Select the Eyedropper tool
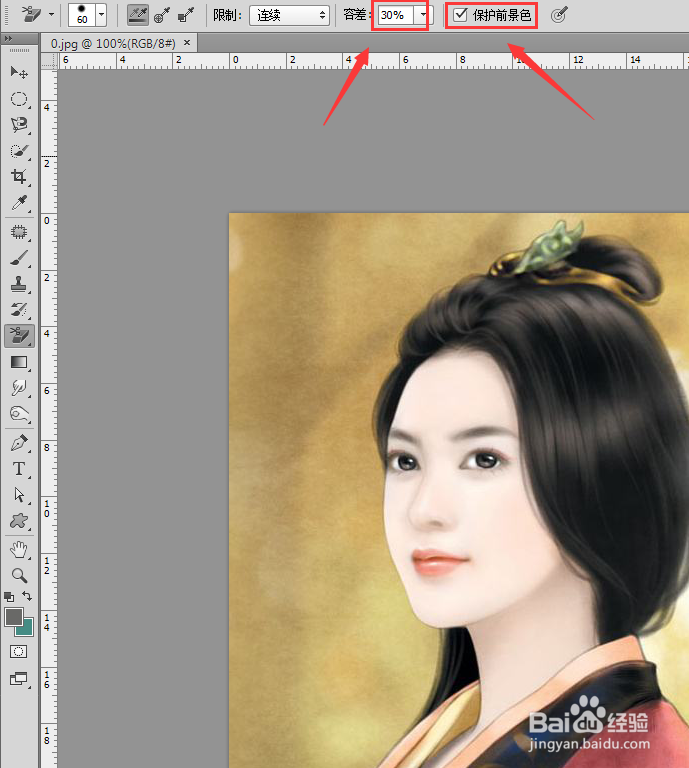689x768 pixels. (x=19, y=202)
